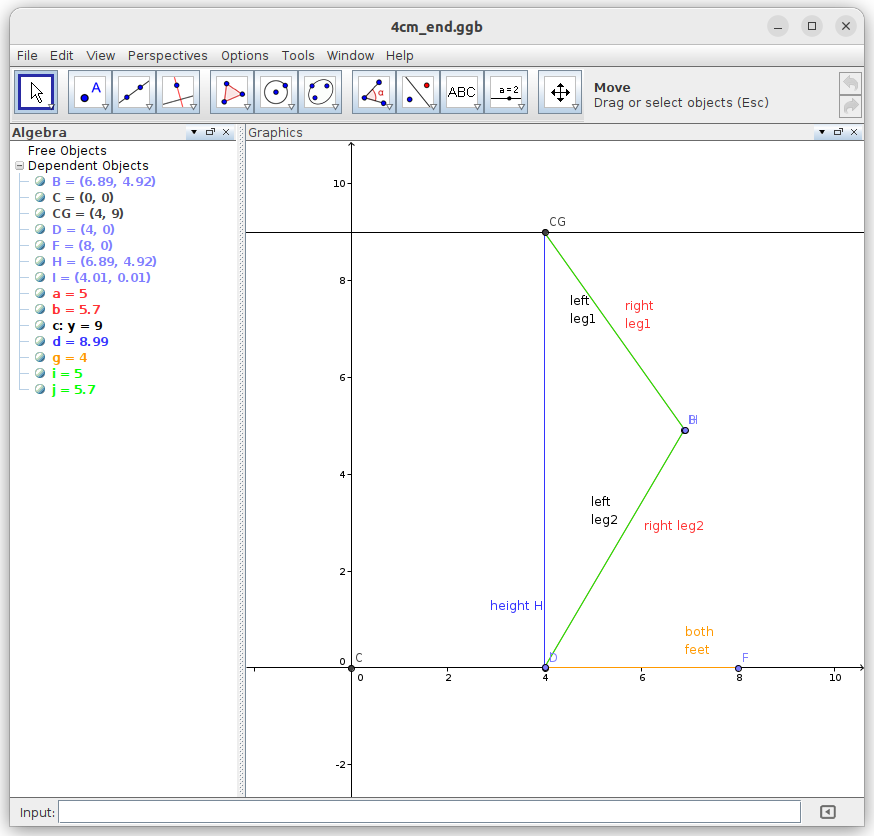Click the 'right leg2' red label
Viewport: 874px width, 836px height.
coord(673,526)
